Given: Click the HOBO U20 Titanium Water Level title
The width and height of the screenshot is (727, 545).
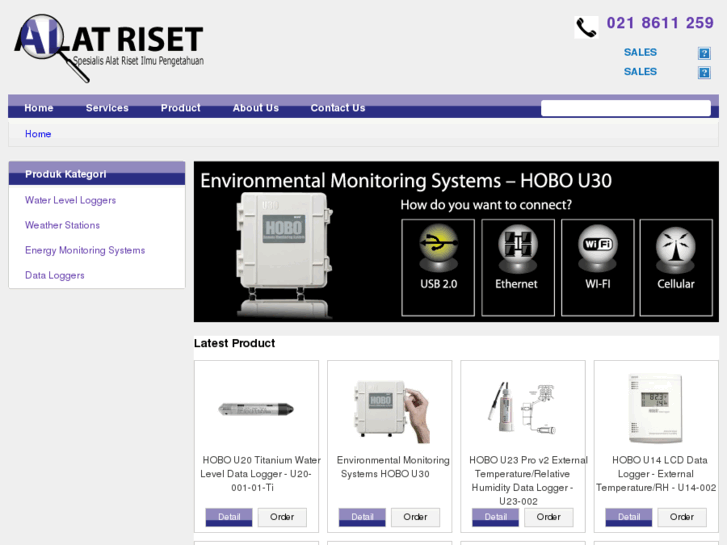Looking at the screenshot, I should 260,474.
